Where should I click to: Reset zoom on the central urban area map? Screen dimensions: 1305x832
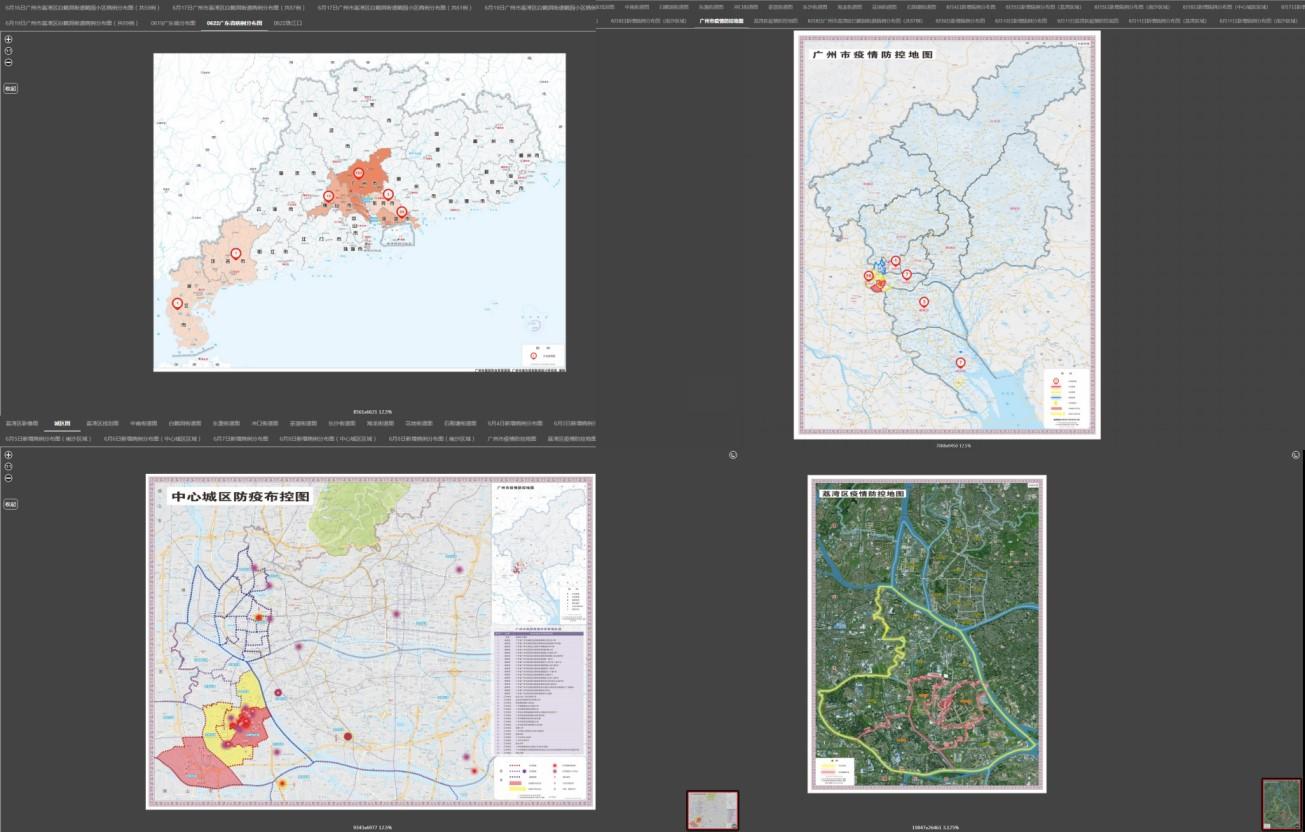tap(9, 467)
